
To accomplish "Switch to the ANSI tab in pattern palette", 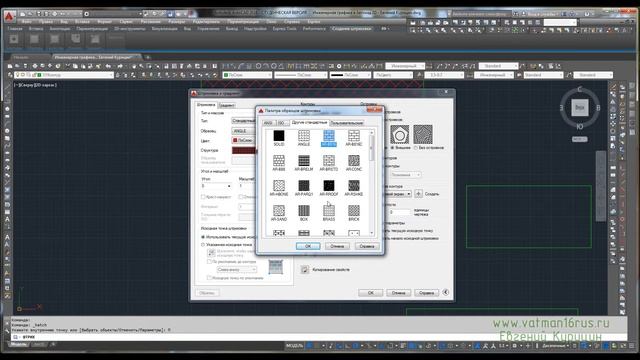I will point(268,123).
